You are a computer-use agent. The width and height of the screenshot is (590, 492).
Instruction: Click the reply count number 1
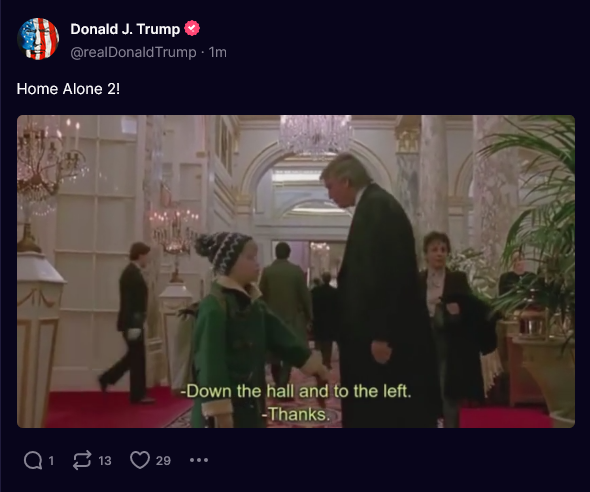[51, 460]
